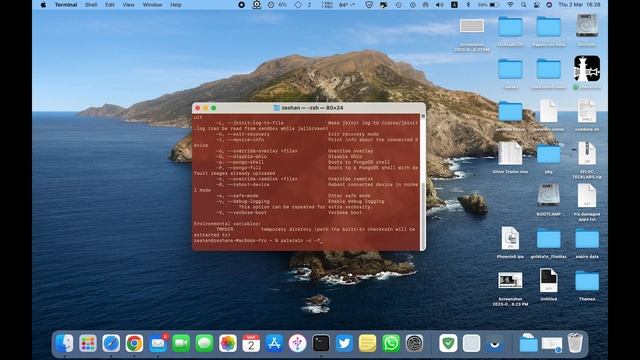Open Twitter from the Dock

pos(344,343)
